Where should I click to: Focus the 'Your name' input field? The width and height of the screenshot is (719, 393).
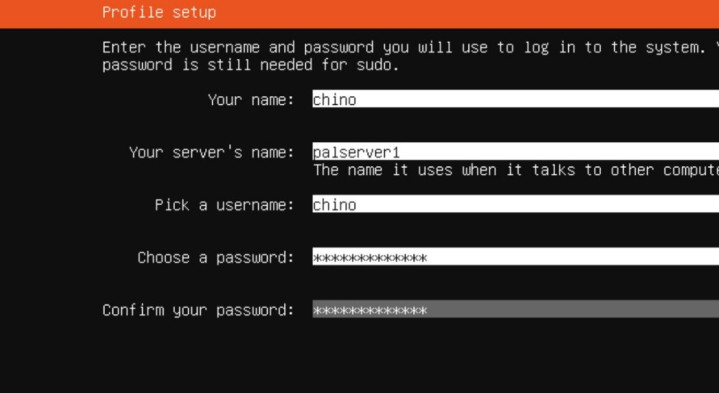(x=515, y=99)
